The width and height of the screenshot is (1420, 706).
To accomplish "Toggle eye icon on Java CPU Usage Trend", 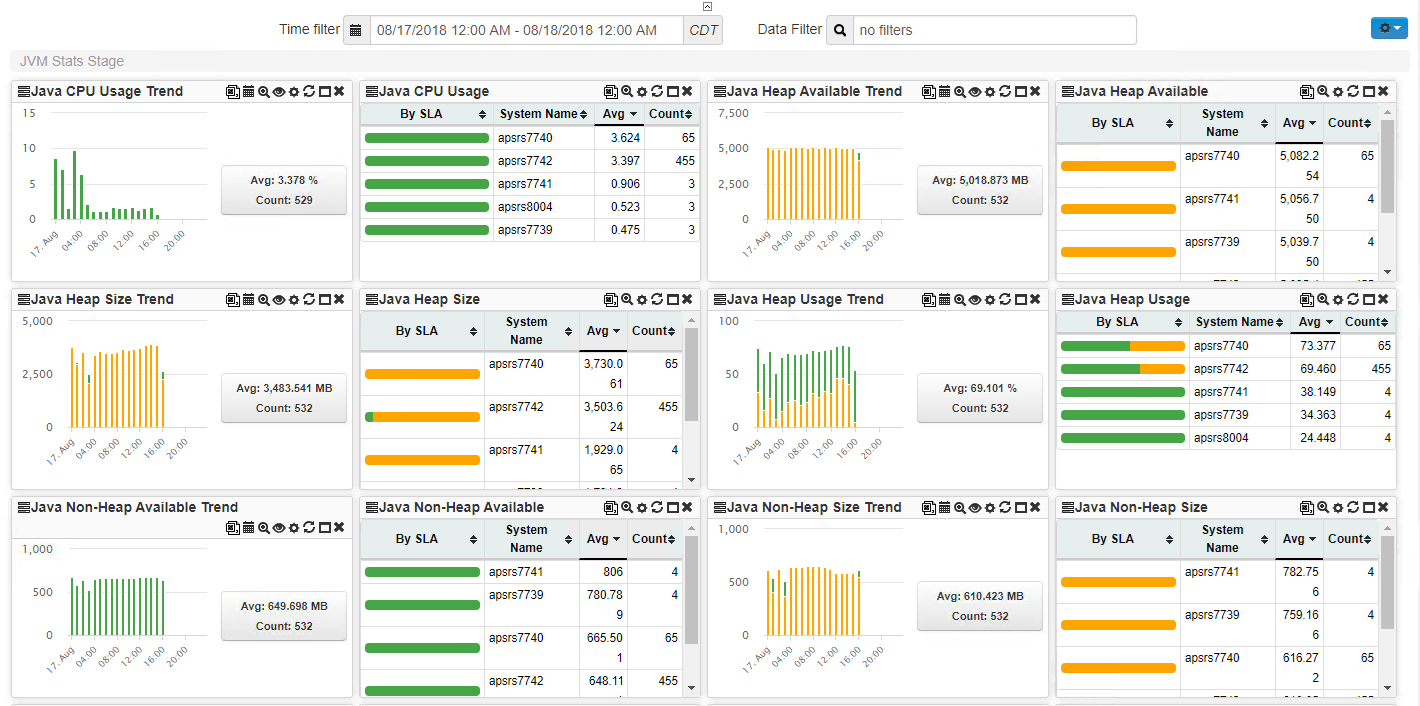I will [x=279, y=91].
